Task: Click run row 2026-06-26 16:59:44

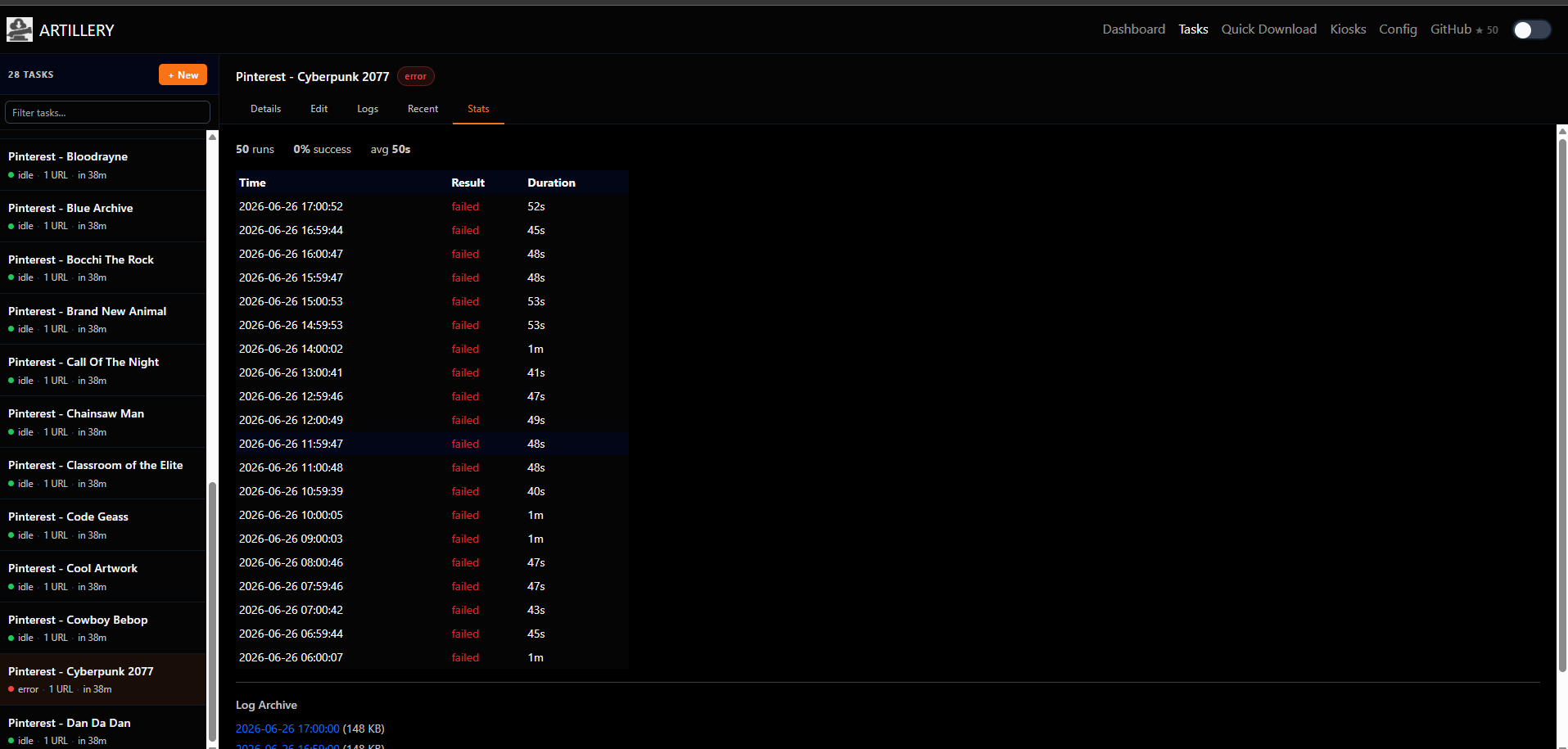Action: point(432,230)
